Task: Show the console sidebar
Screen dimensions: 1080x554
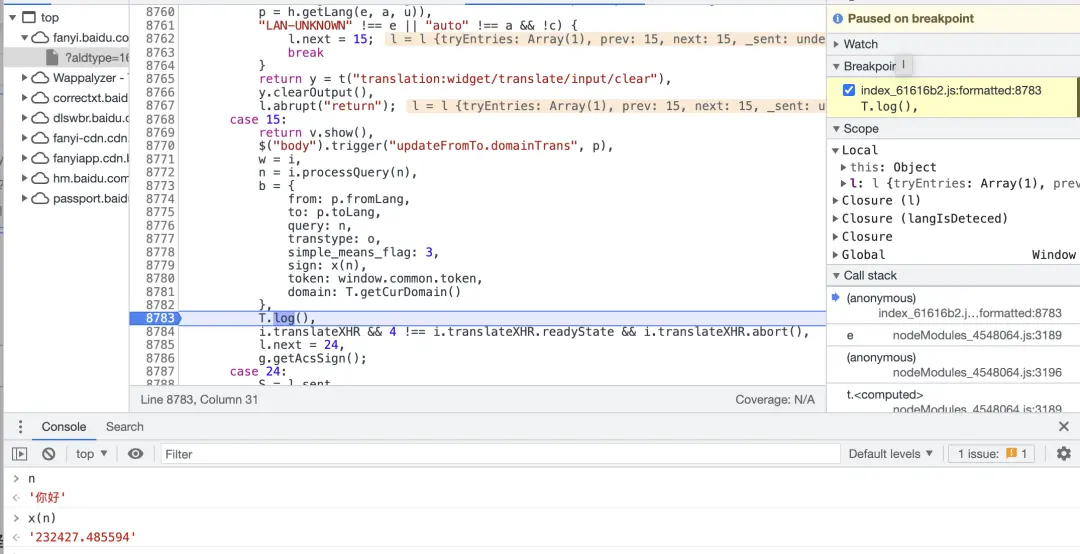Action: click(x=19, y=454)
